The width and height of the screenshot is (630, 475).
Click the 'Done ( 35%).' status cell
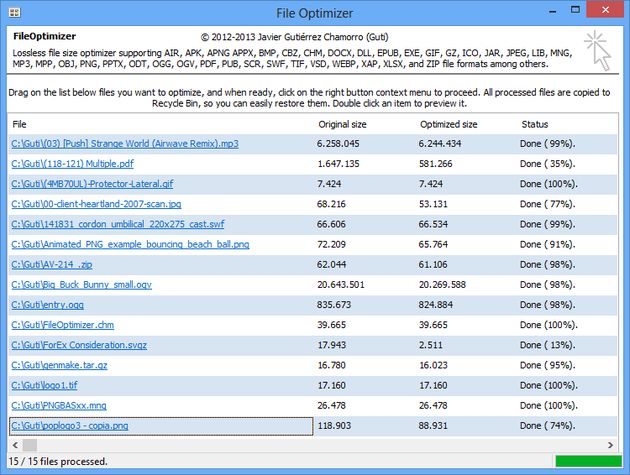click(x=548, y=164)
